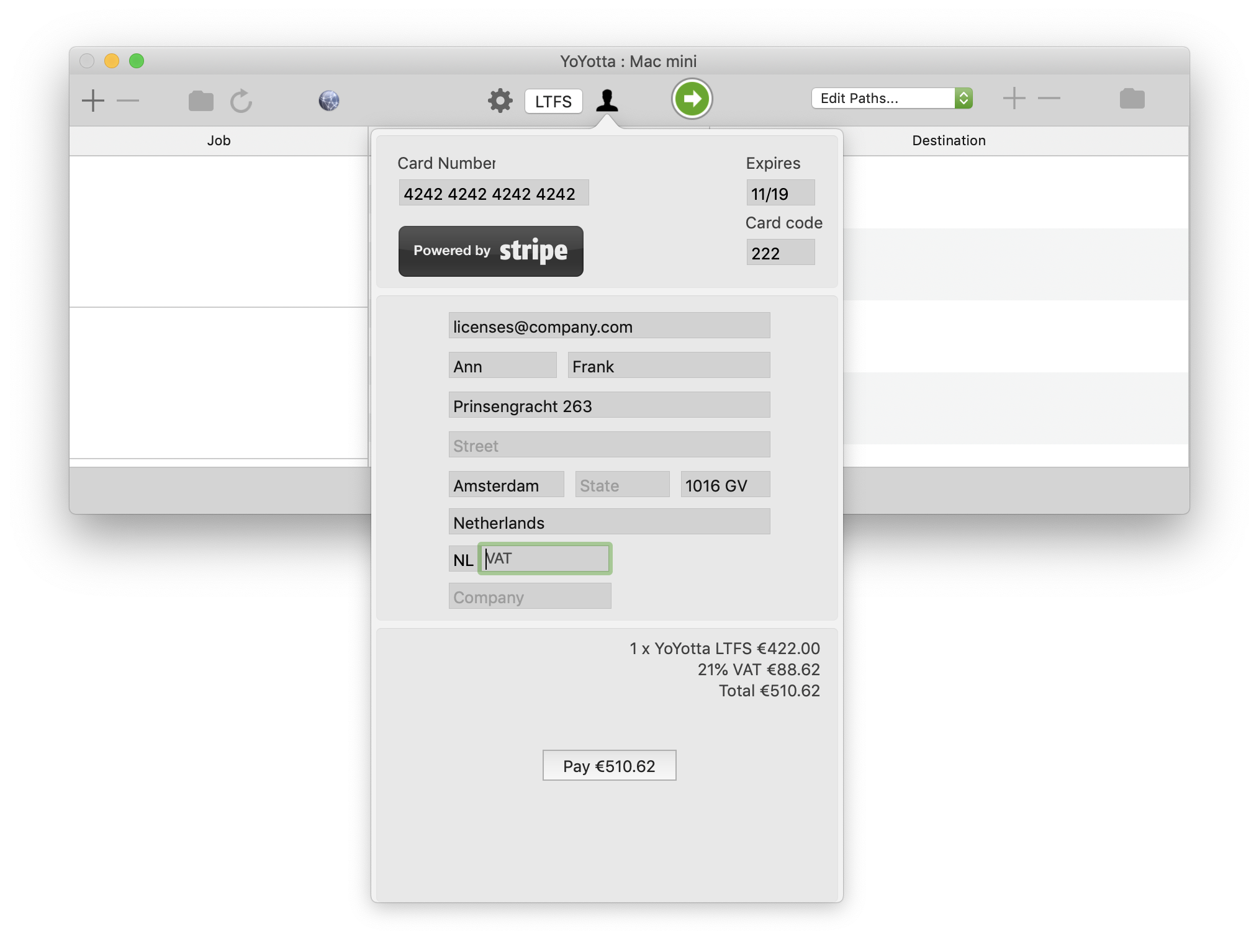Click the empty Company field

tap(530, 596)
